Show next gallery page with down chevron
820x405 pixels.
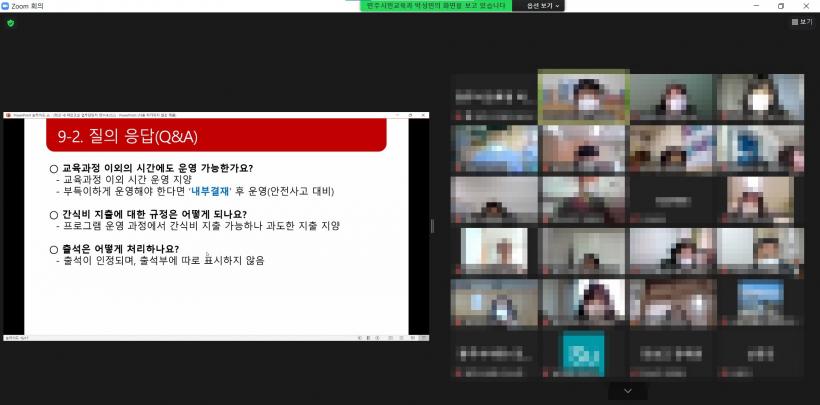point(628,390)
